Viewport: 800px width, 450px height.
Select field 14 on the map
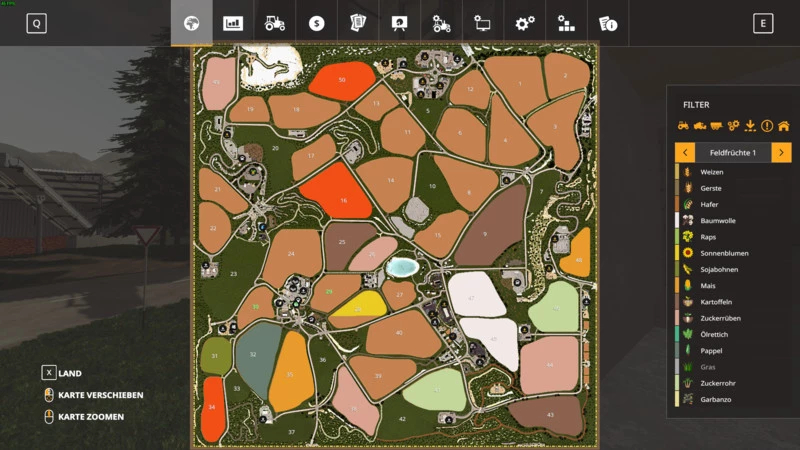coord(387,183)
